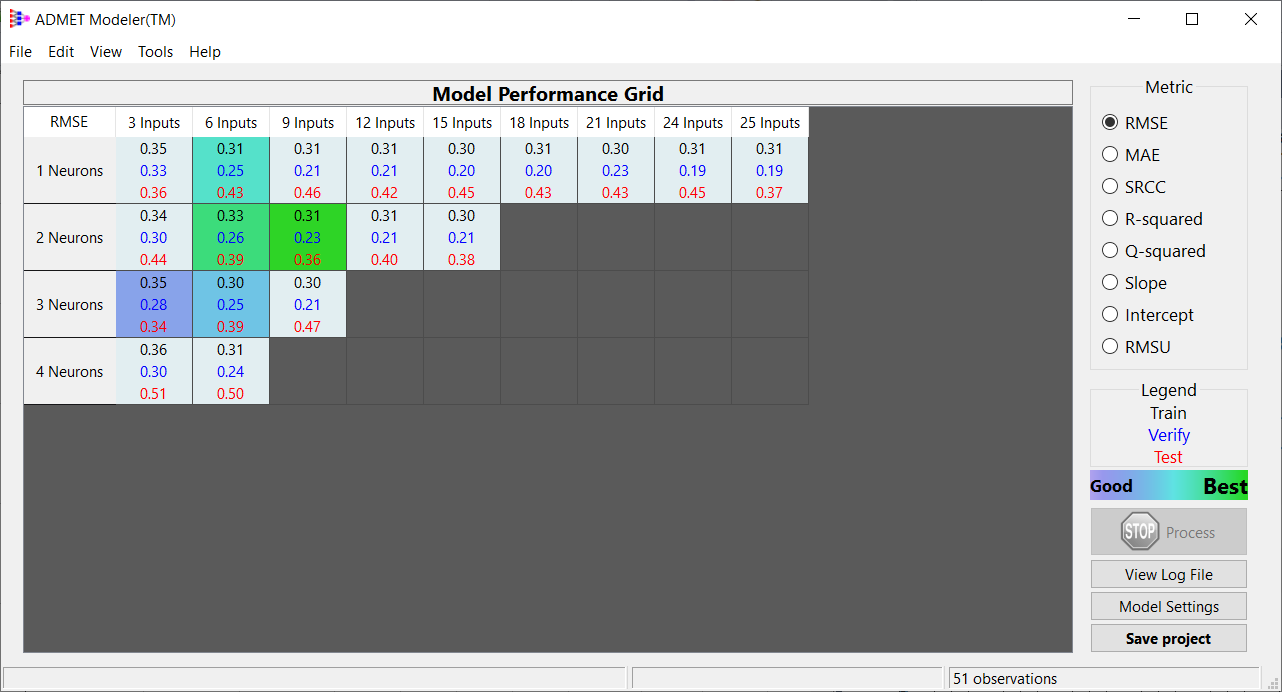Click the STOP sign Process icon
Screen dimensions: 1282x692
1140,532
